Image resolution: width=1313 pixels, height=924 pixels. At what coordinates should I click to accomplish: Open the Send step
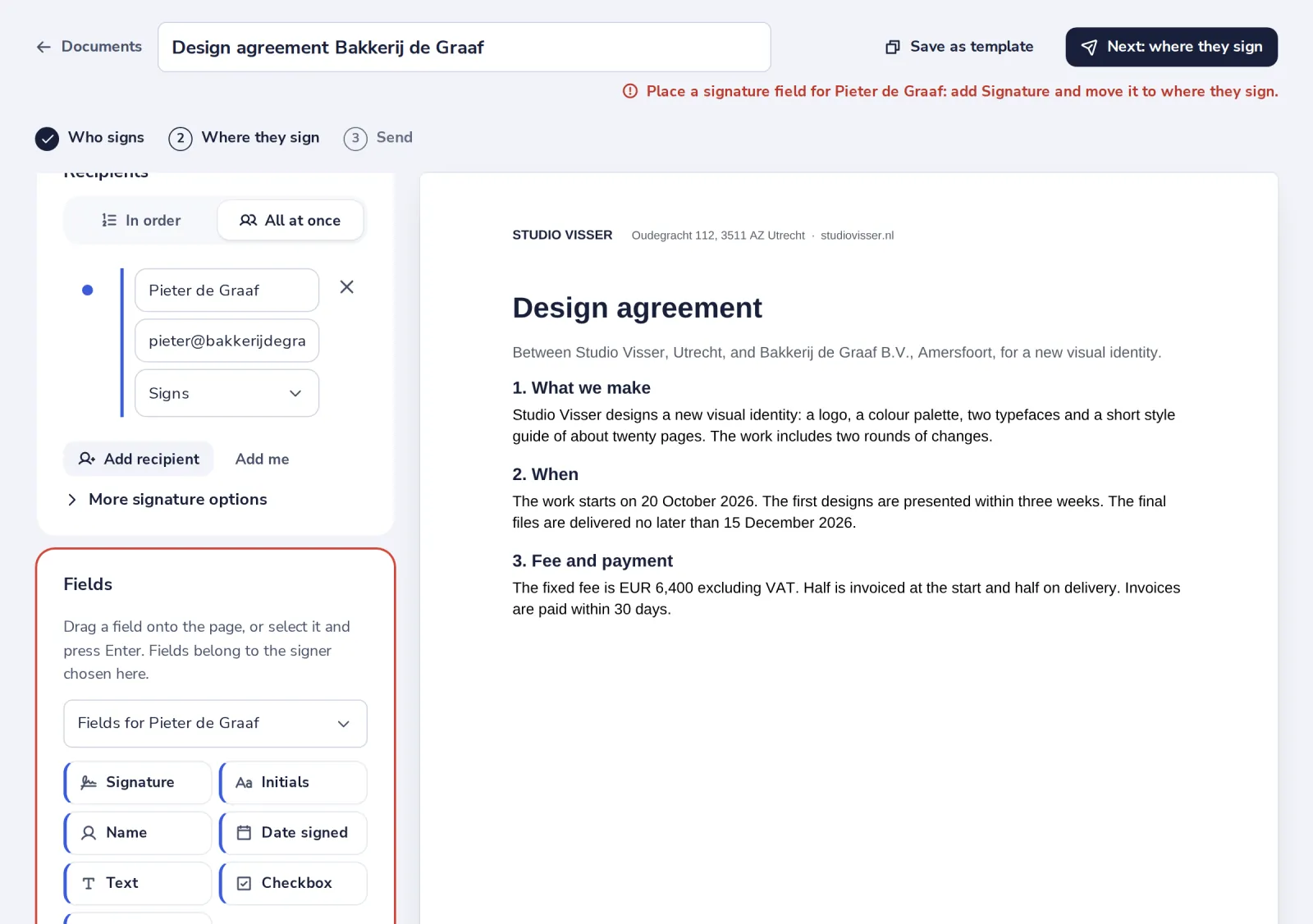(x=378, y=138)
